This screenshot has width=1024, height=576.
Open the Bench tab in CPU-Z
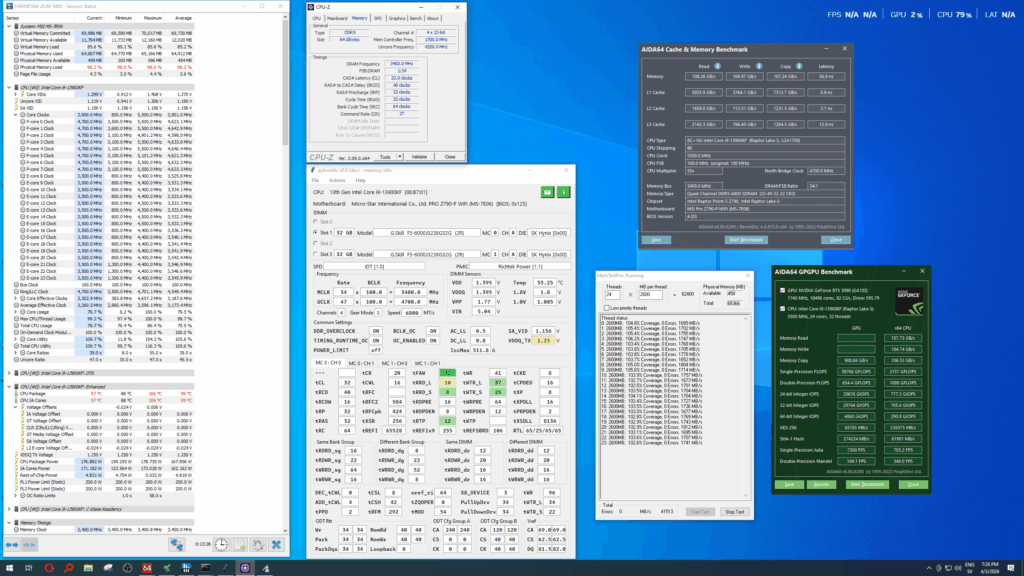tap(415, 18)
